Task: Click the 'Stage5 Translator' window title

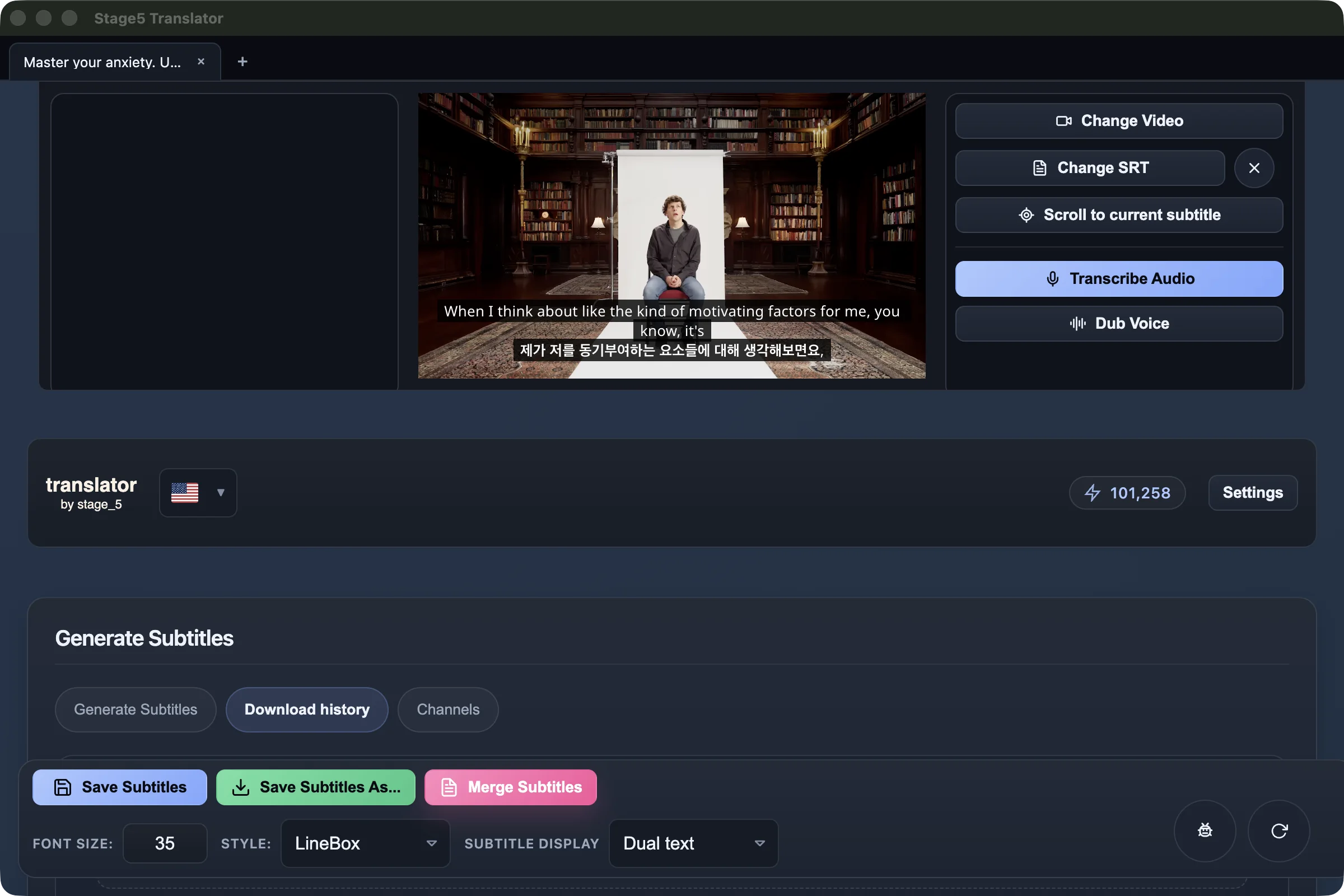Action: [x=158, y=18]
